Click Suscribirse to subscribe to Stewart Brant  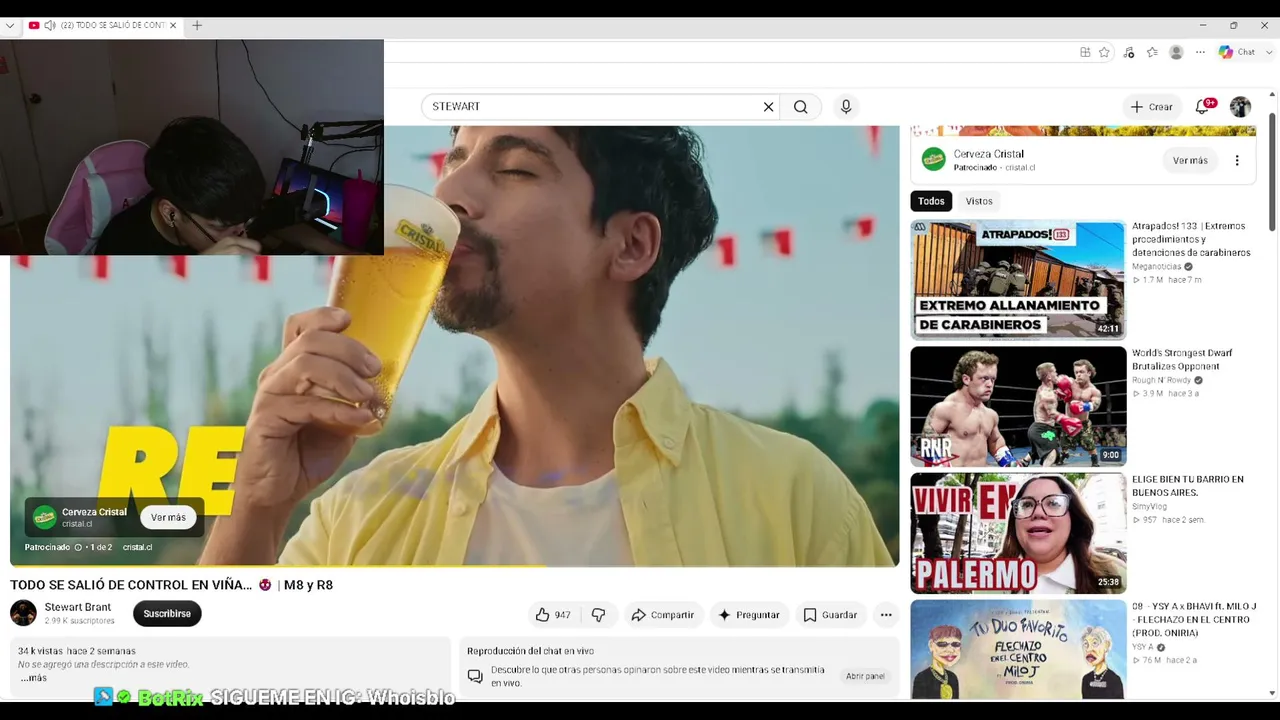coord(167,613)
